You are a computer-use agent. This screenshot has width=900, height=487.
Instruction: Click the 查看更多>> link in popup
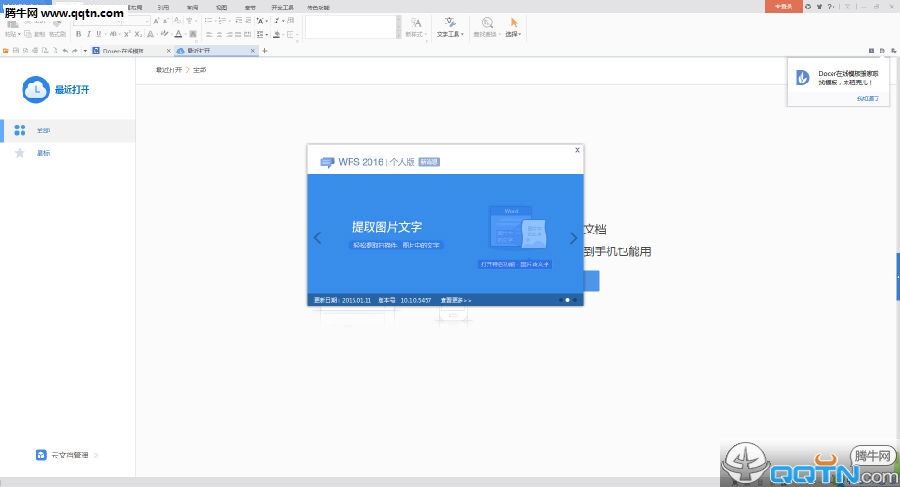point(453,299)
